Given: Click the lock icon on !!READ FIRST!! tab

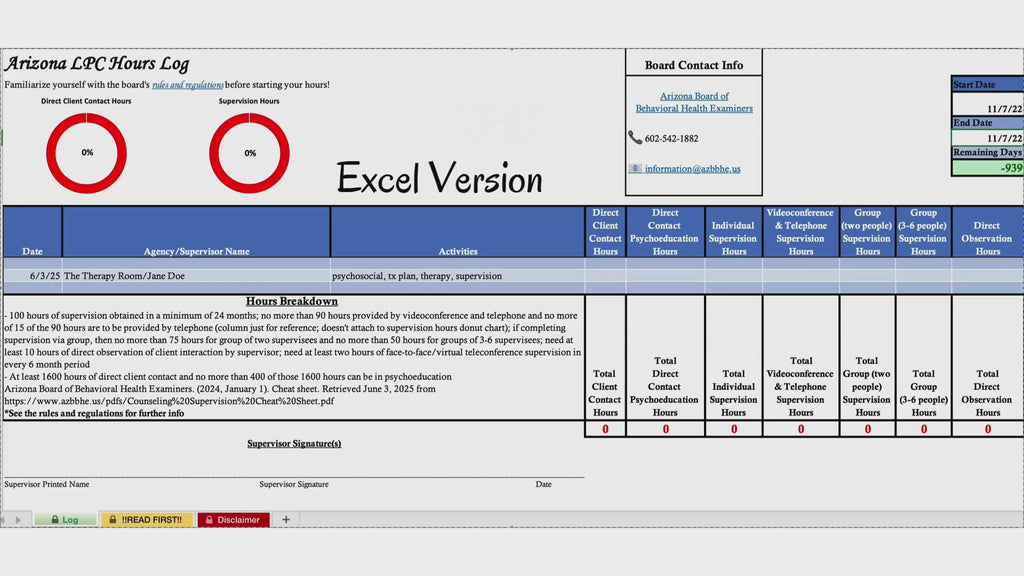Looking at the screenshot, I should click(x=112, y=520).
